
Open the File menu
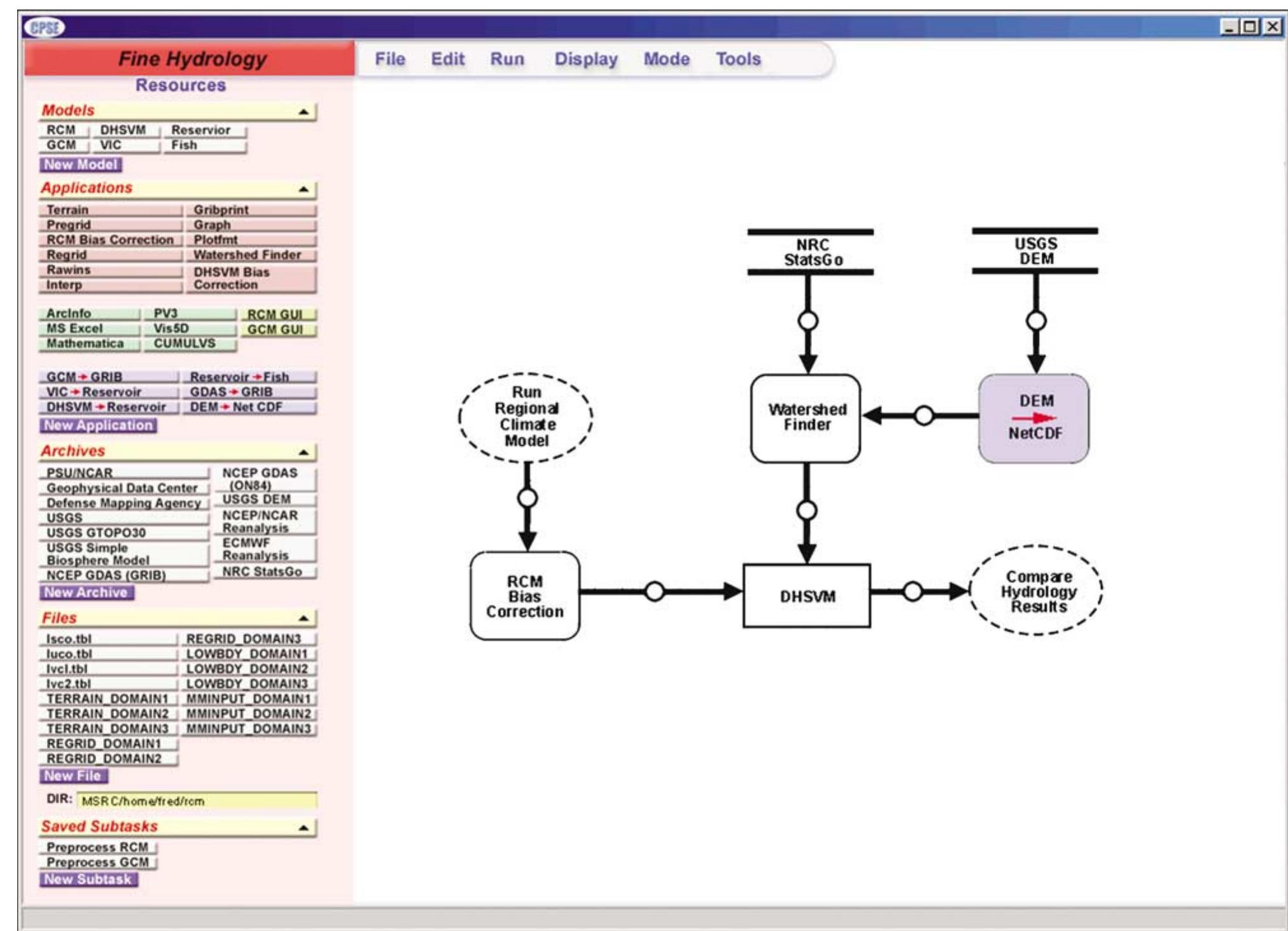(x=389, y=59)
